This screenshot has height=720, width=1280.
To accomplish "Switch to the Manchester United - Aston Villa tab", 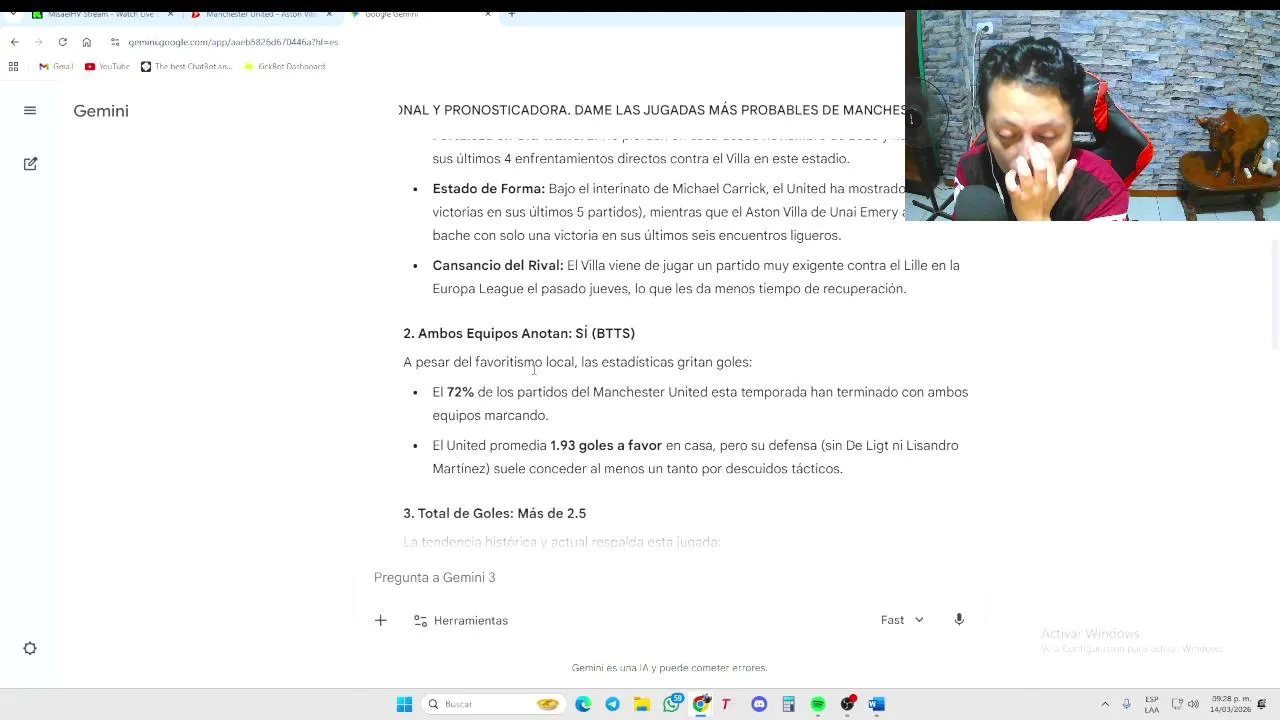I will 260,15.
